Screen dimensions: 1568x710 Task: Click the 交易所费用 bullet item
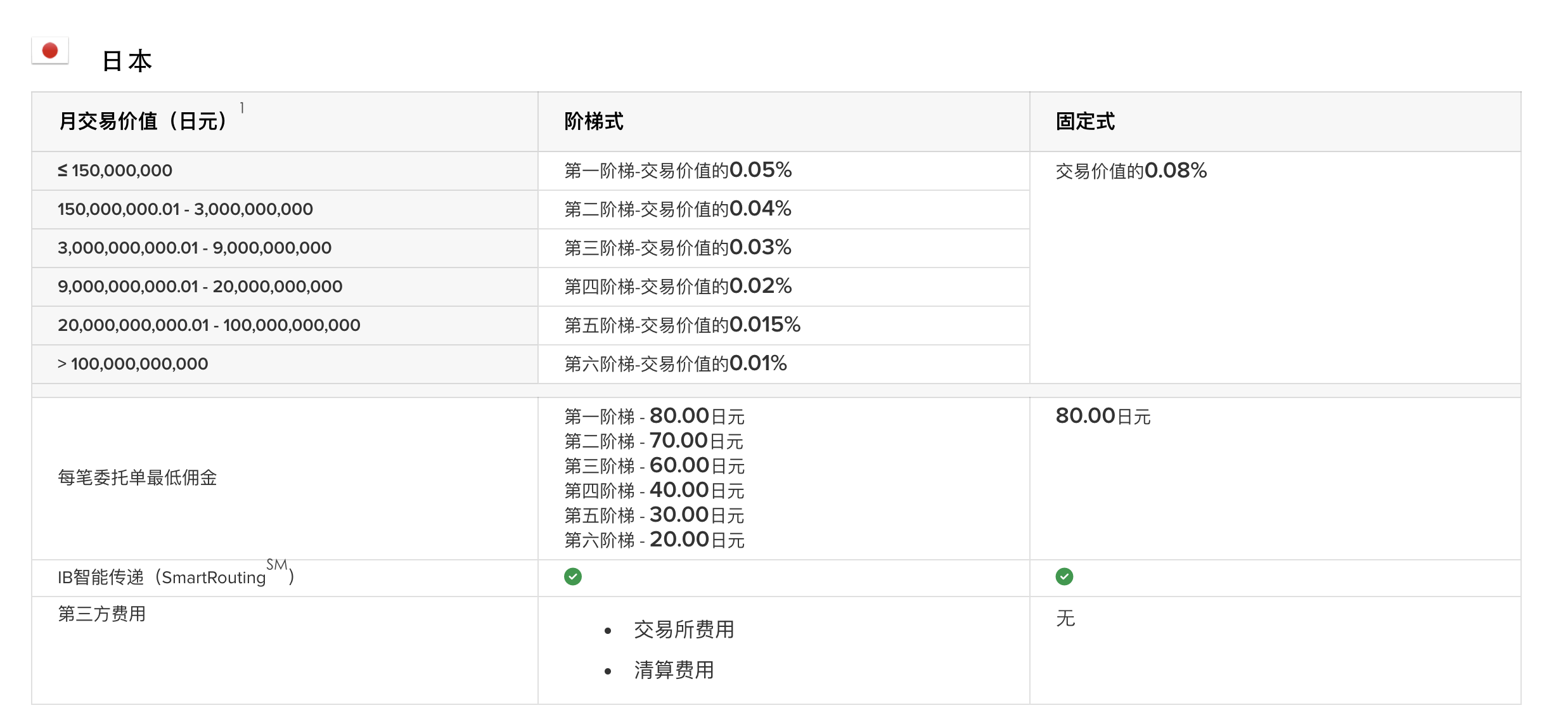(683, 629)
